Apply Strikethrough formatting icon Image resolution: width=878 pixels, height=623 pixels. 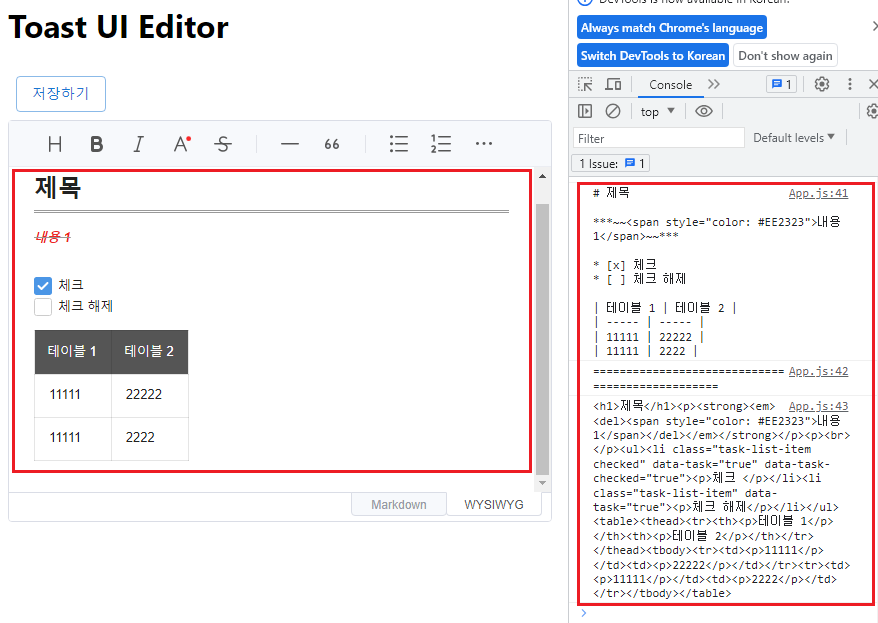point(223,144)
